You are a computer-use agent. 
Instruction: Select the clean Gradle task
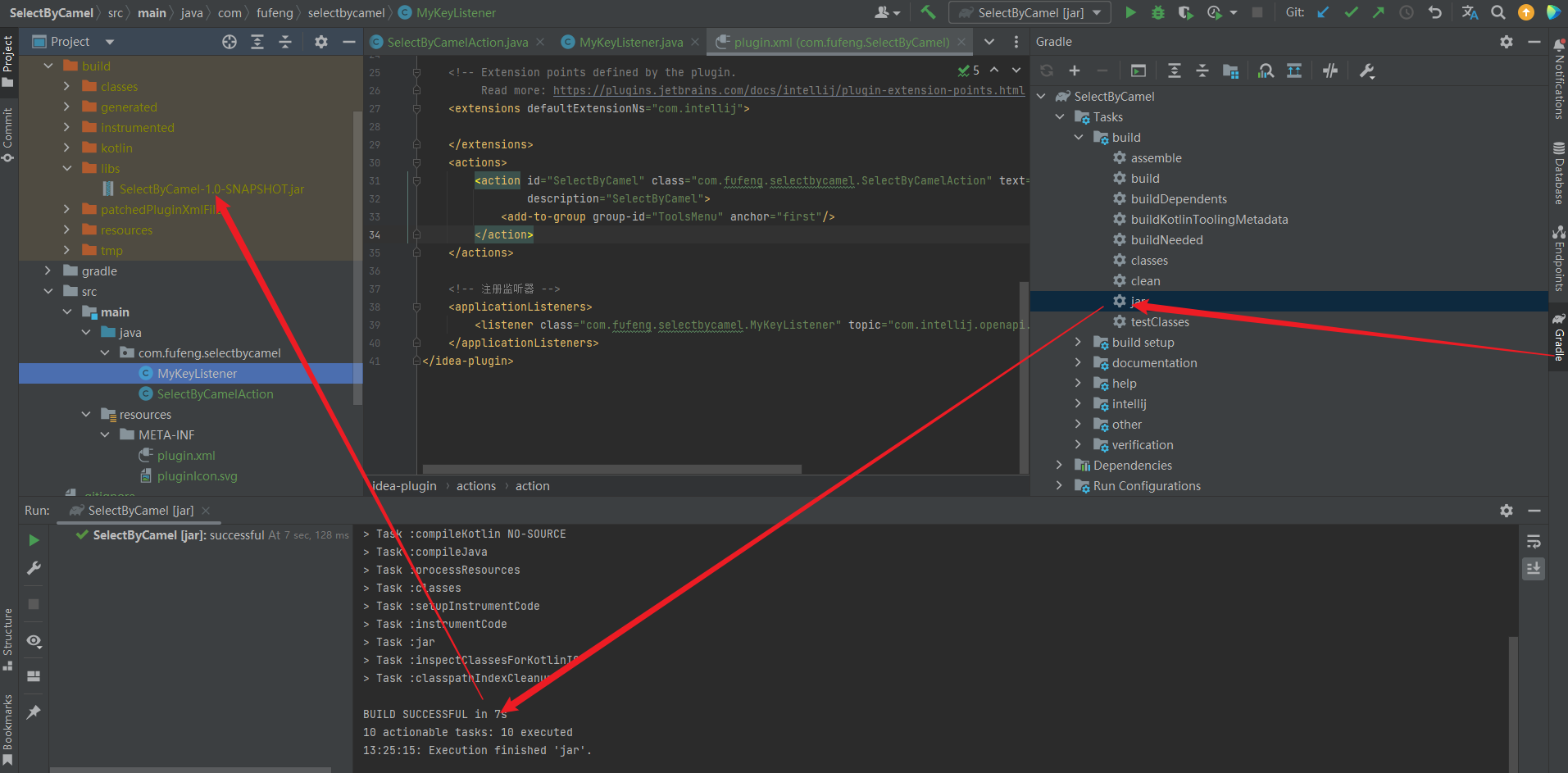1145,280
